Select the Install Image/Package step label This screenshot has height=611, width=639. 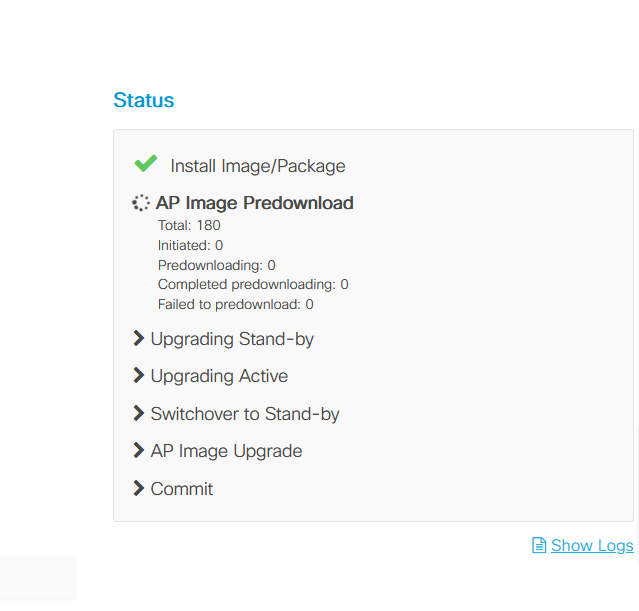[258, 166]
